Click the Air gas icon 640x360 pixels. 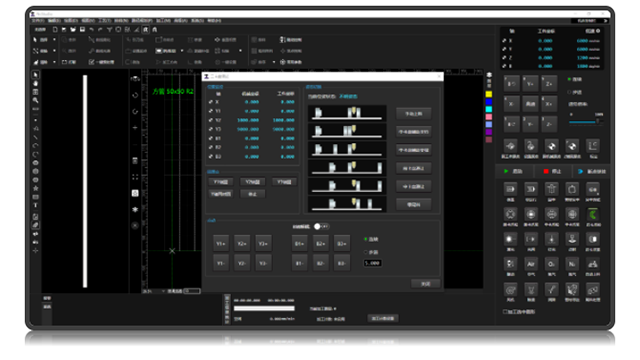click(x=531, y=264)
